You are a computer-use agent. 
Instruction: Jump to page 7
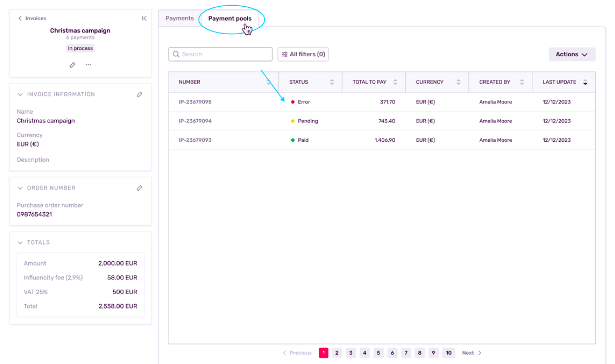pos(406,353)
